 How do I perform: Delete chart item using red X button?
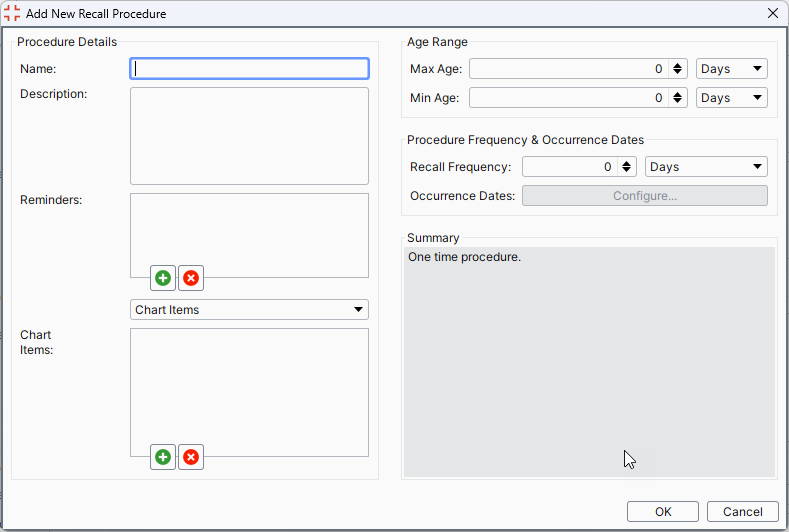191,457
